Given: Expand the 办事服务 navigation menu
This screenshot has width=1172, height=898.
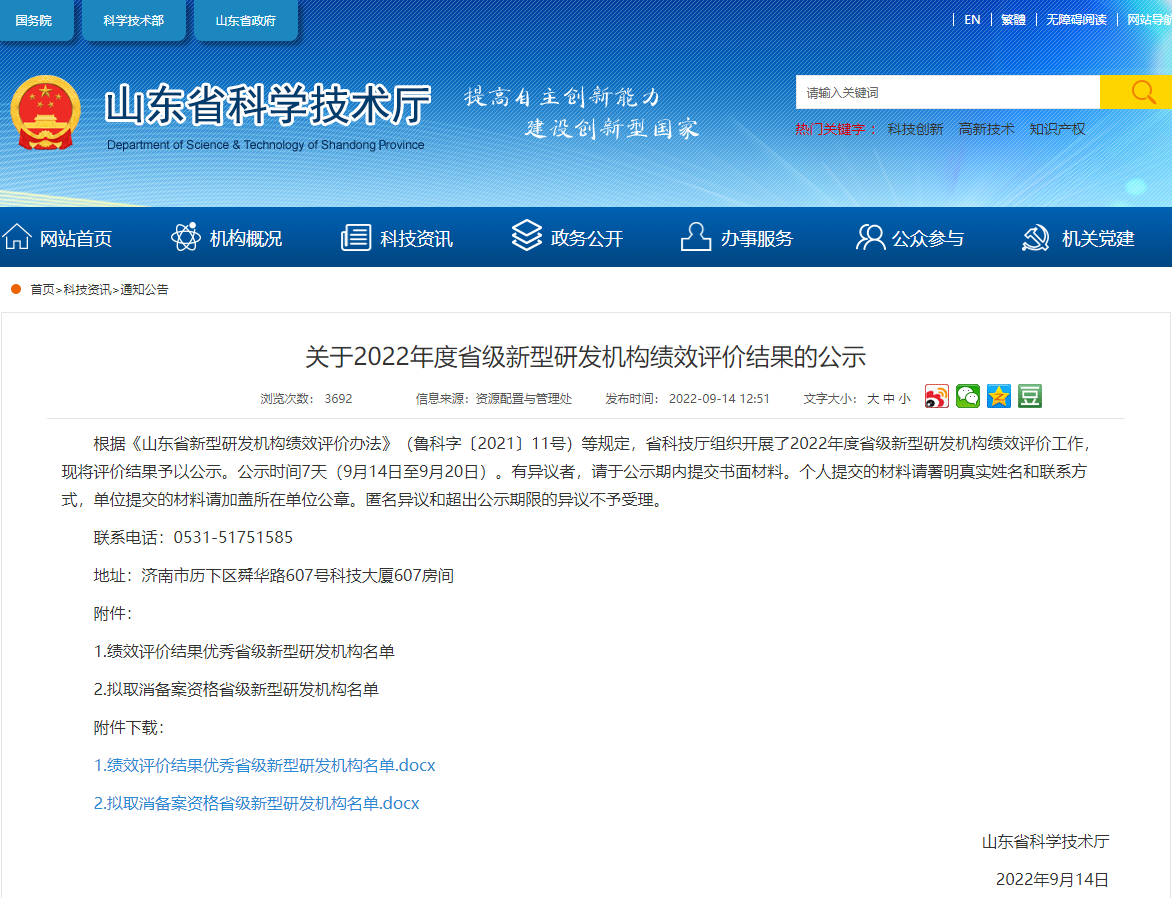Looking at the screenshot, I should 737,238.
